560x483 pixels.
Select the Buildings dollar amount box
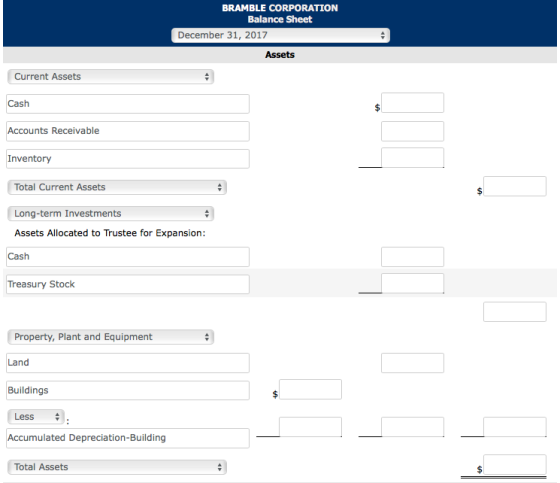point(310,389)
